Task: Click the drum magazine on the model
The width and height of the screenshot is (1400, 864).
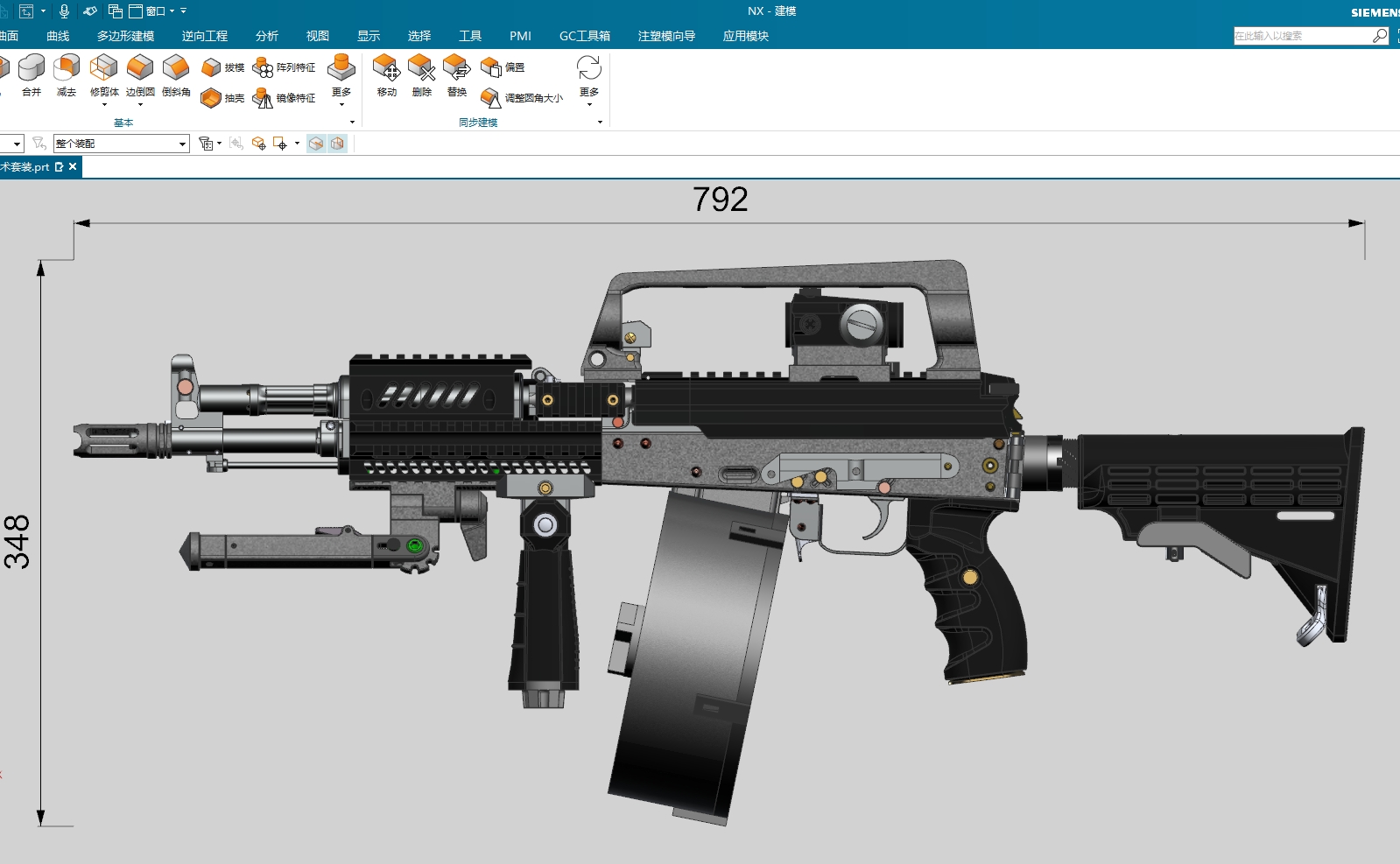Action: (x=696, y=657)
